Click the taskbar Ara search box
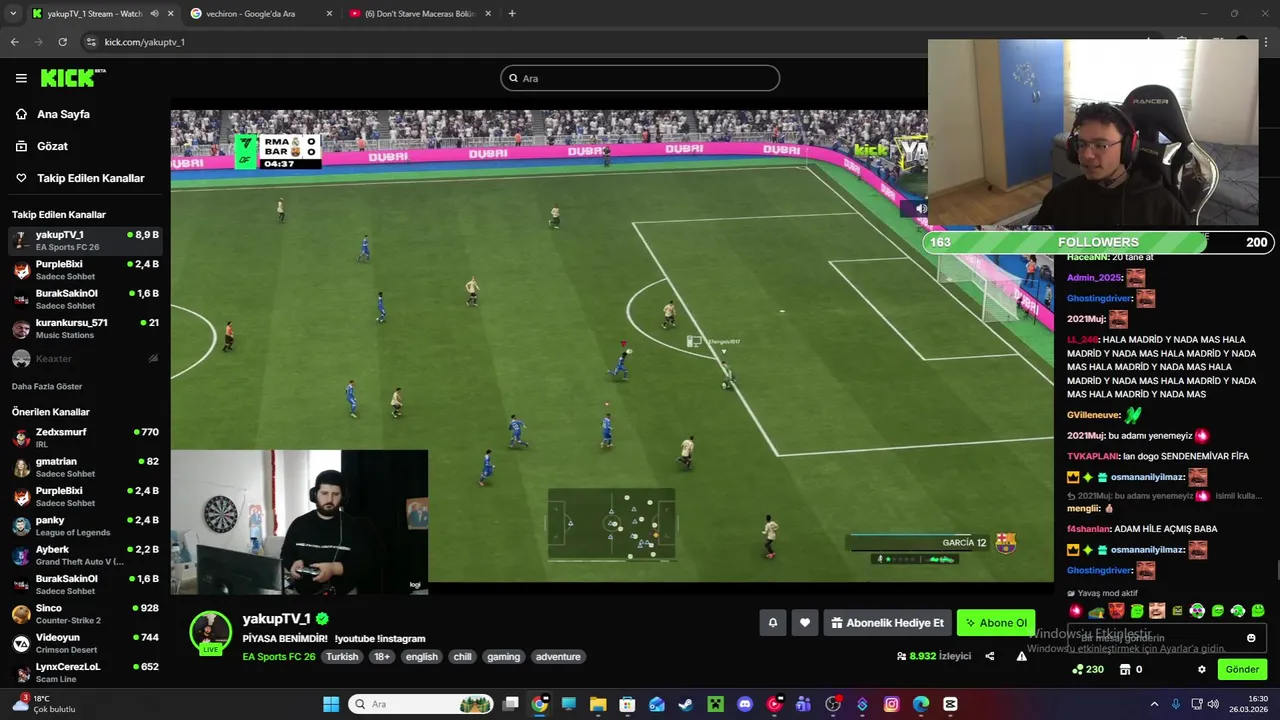This screenshot has height=720, width=1280. click(420, 704)
